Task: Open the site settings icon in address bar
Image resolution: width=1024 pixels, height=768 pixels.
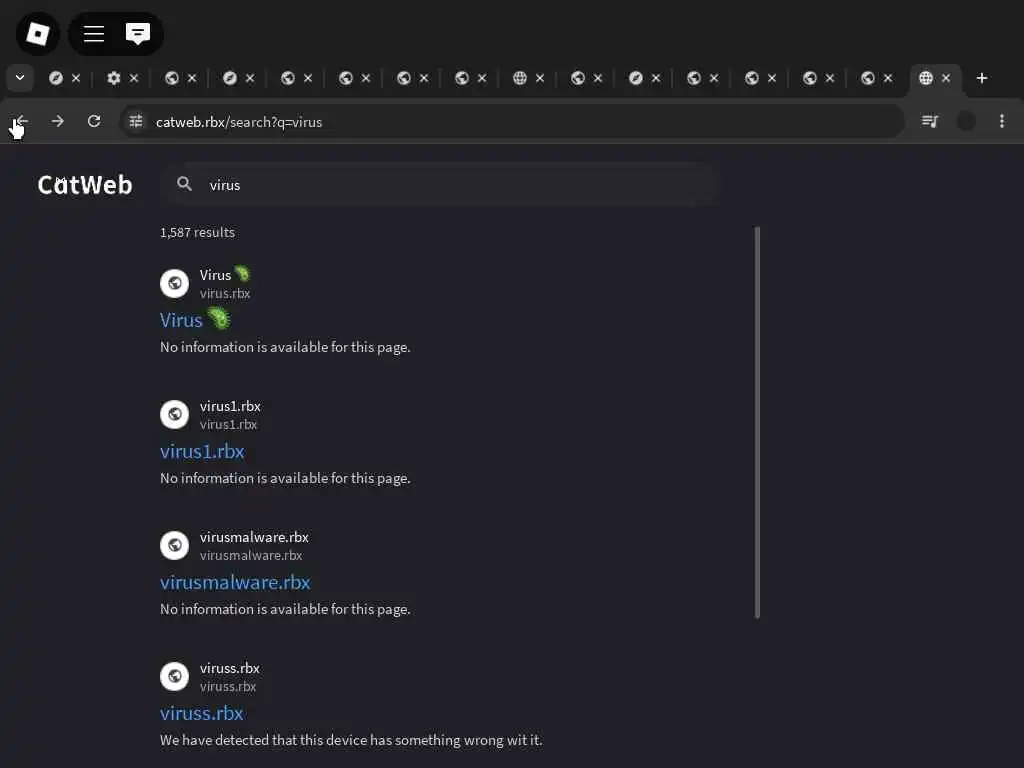Action: [x=137, y=121]
